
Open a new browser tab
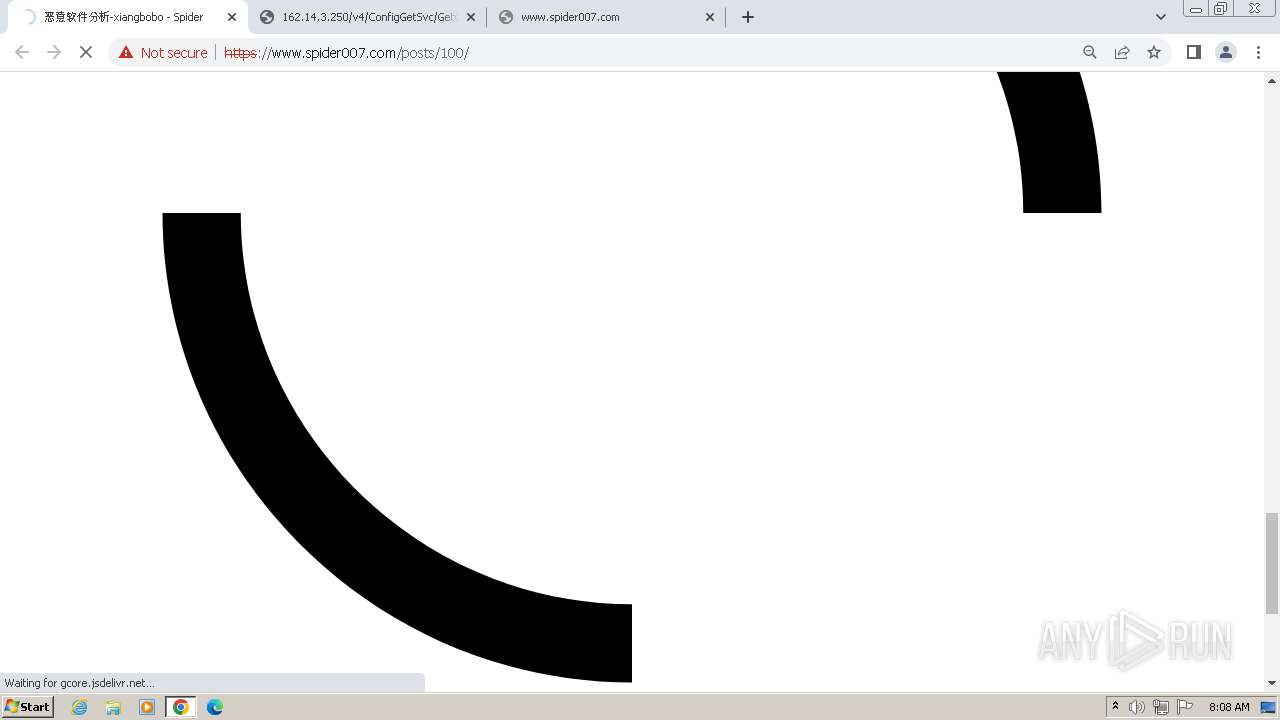coord(748,17)
